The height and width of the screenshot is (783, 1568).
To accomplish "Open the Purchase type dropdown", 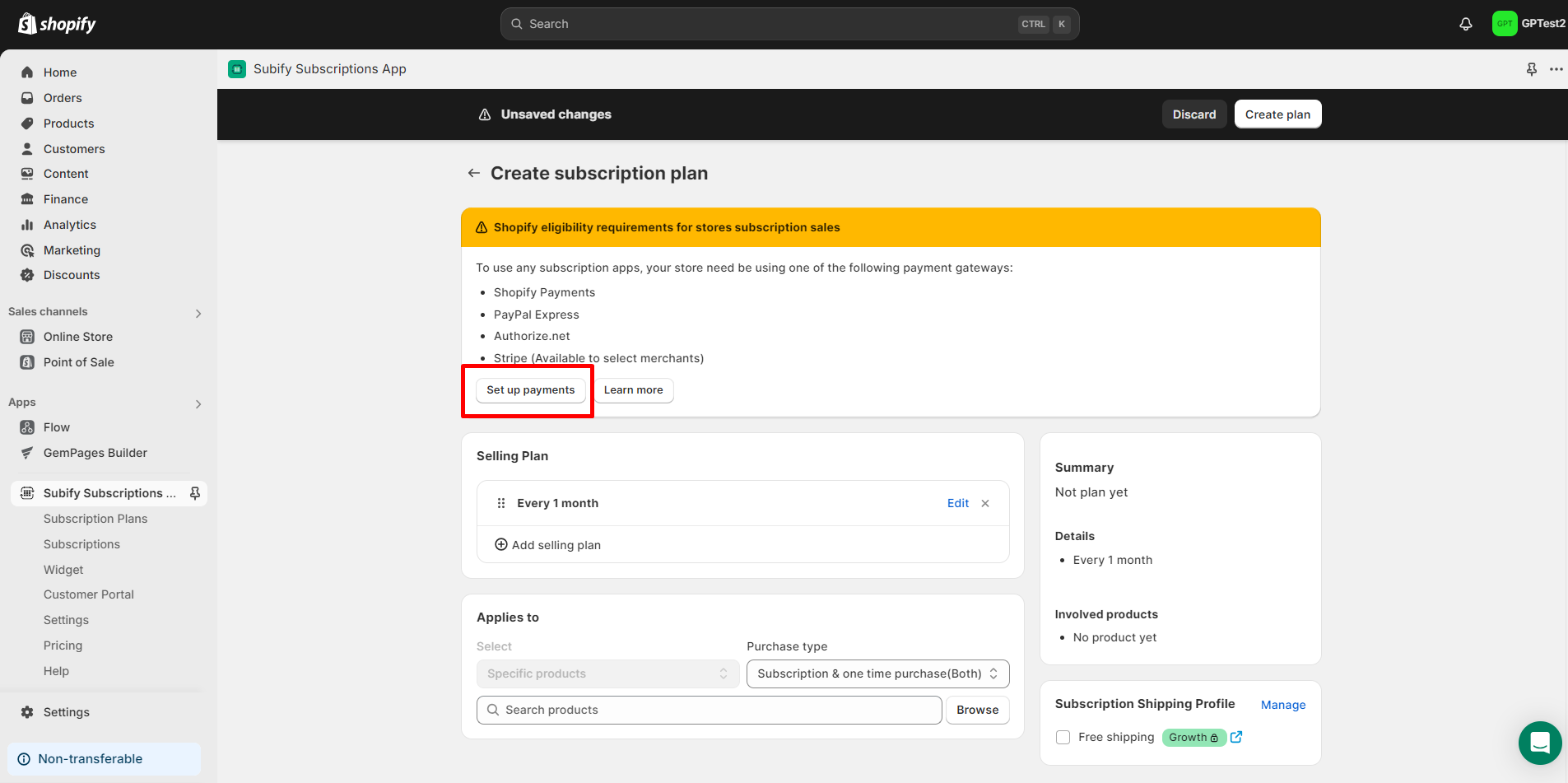I will pos(877,673).
